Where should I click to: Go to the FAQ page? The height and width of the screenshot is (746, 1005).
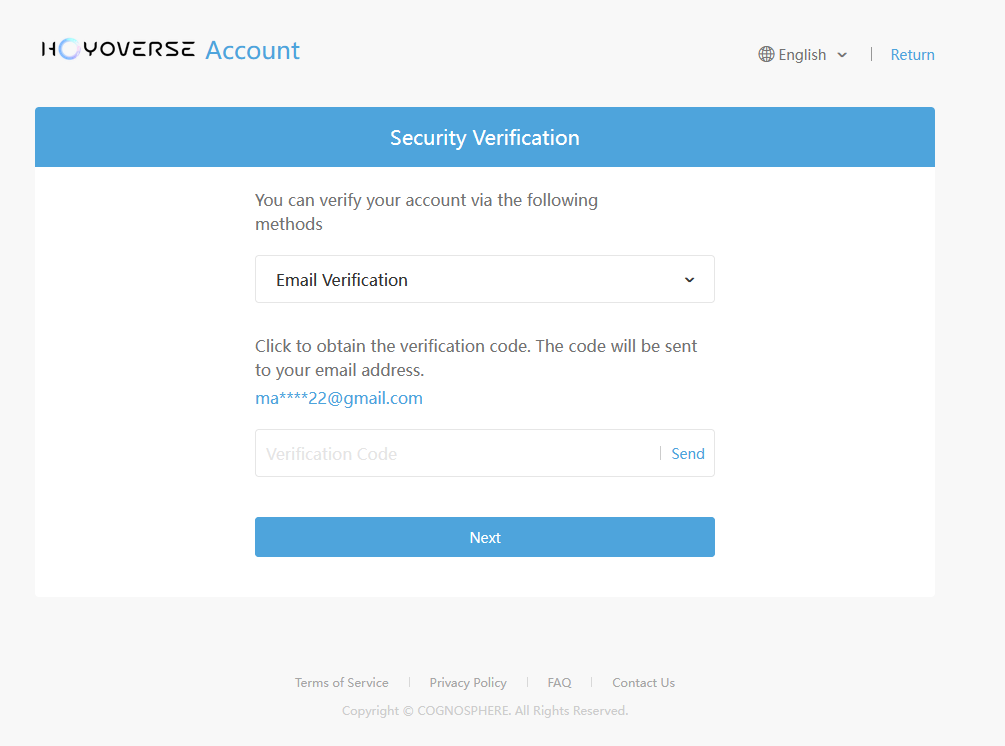pos(559,683)
